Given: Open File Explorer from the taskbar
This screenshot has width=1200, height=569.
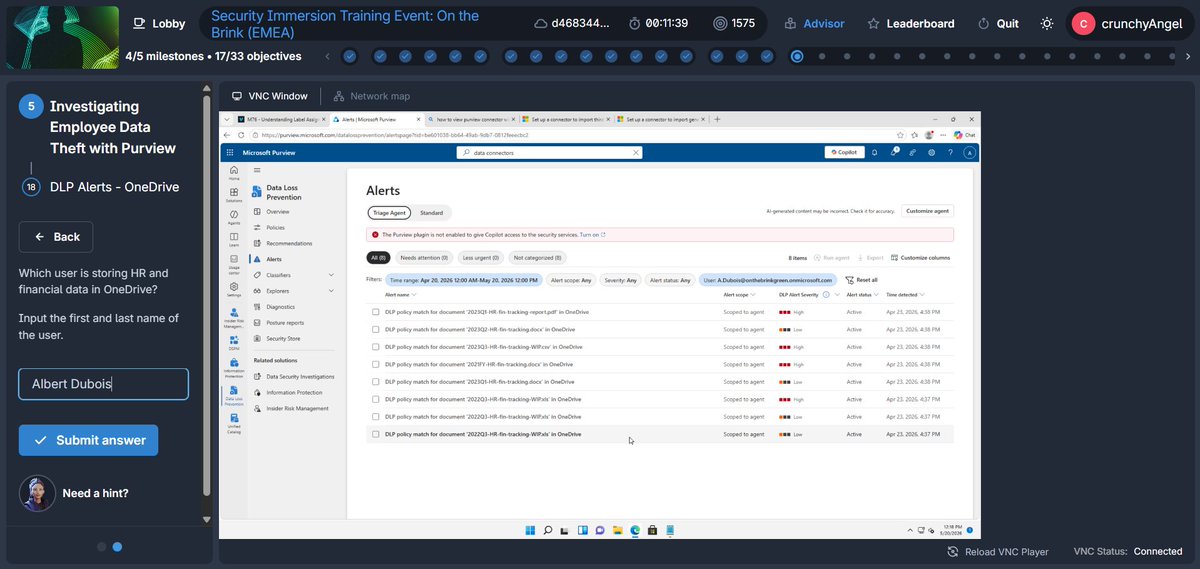Looking at the screenshot, I should pos(617,529).
